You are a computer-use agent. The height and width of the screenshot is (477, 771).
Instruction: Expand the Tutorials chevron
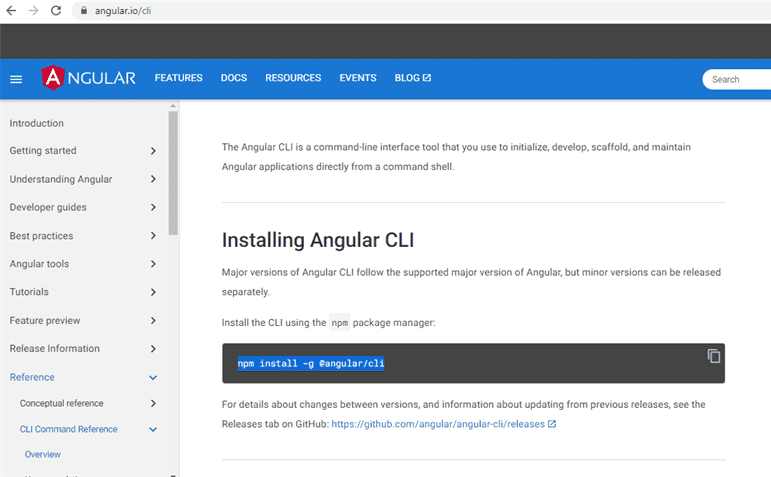[x=153, y=292]
